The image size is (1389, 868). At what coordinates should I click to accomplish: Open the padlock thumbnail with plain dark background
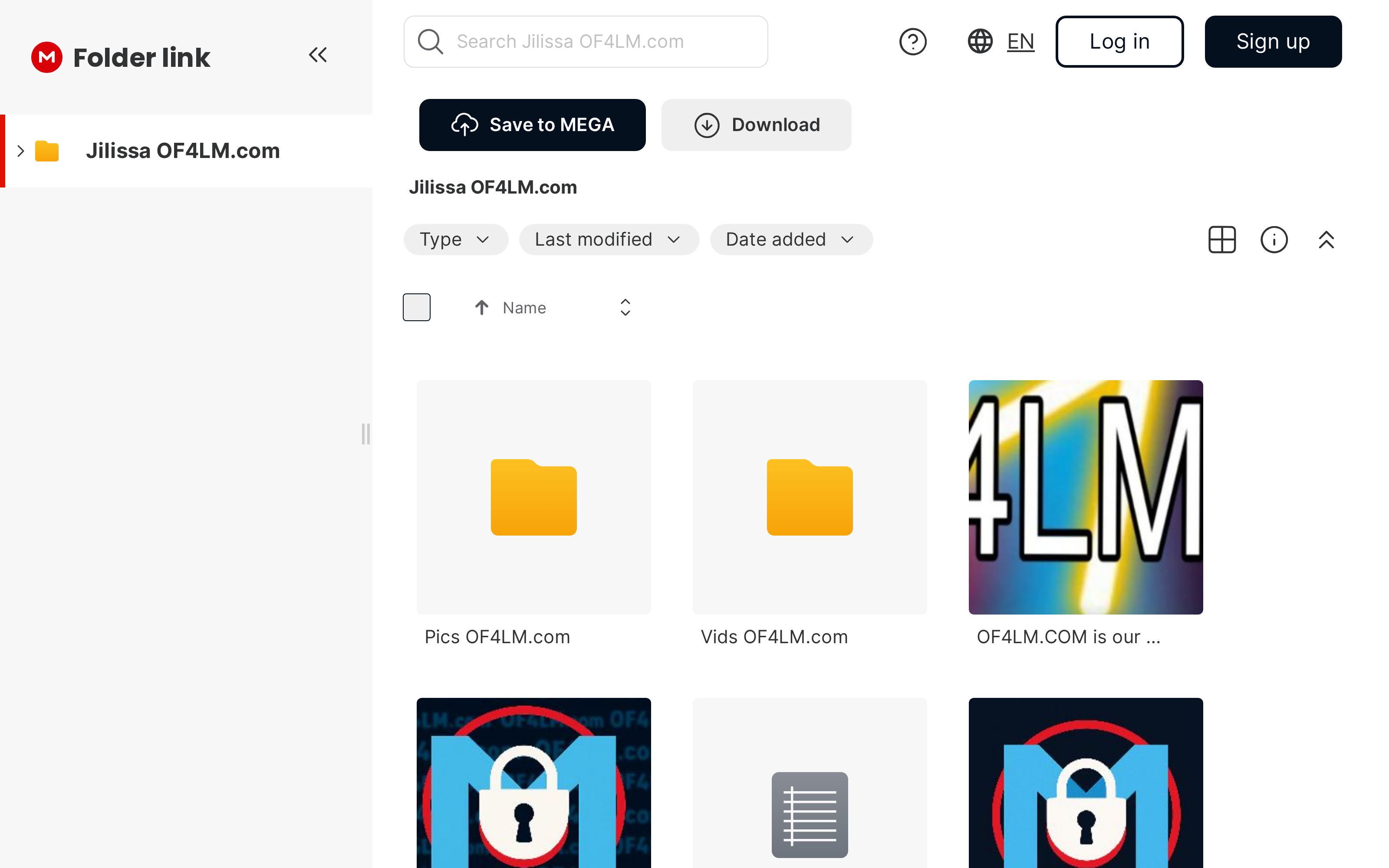click(1086, 783)
